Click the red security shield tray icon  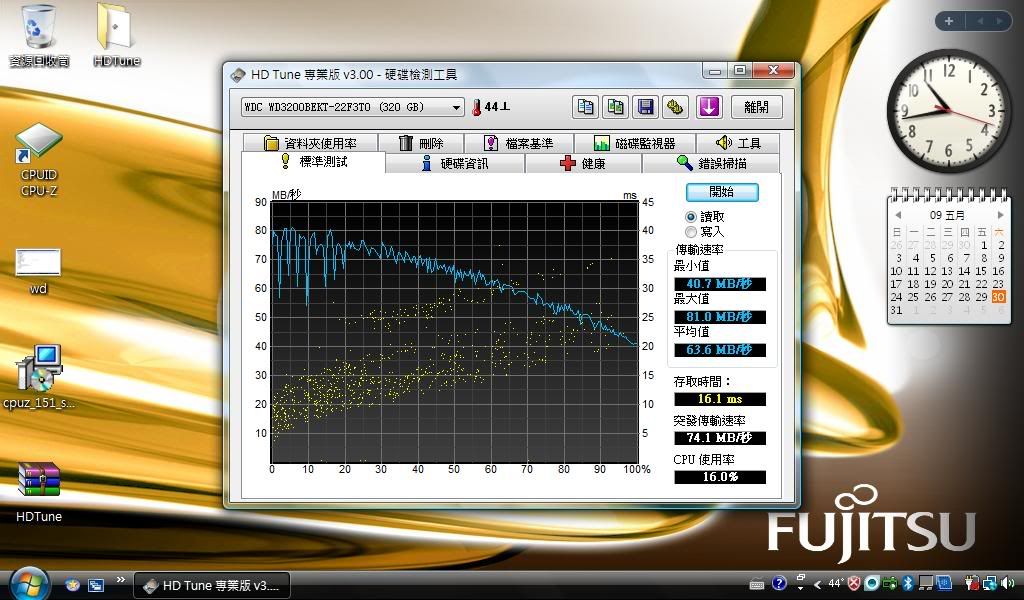(854, 583)
